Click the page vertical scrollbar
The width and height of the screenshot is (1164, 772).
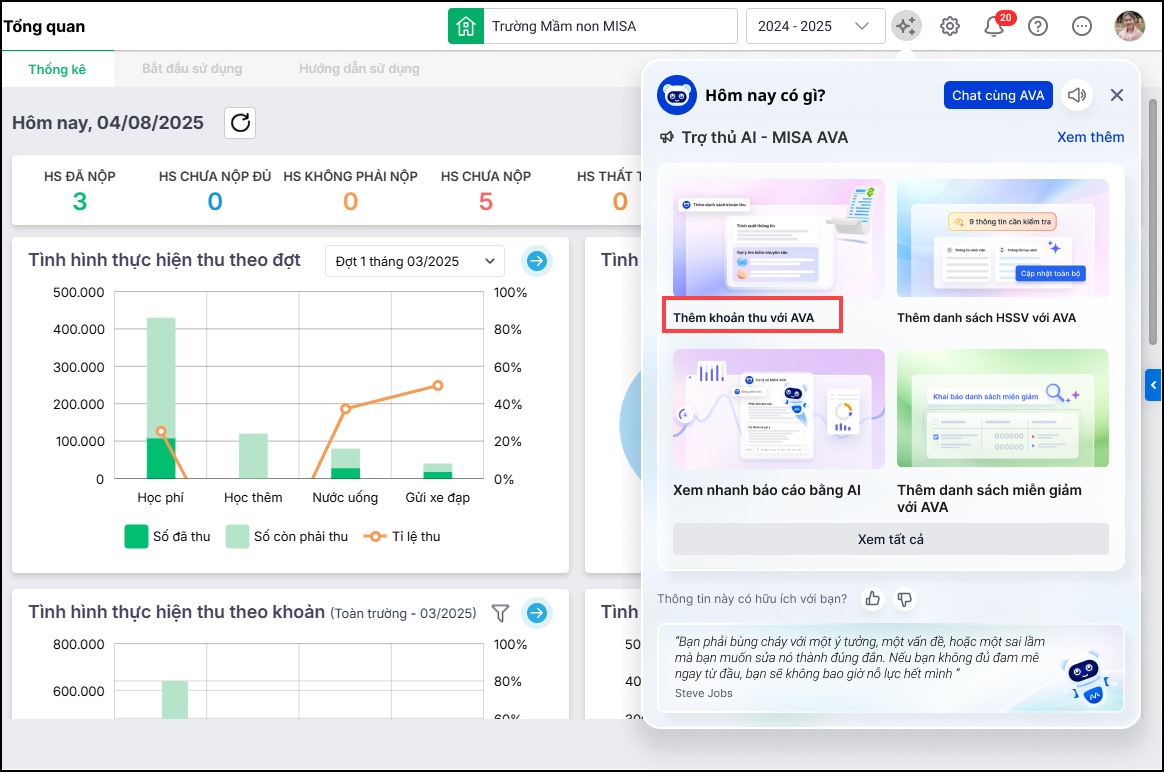click(1153, 223)
